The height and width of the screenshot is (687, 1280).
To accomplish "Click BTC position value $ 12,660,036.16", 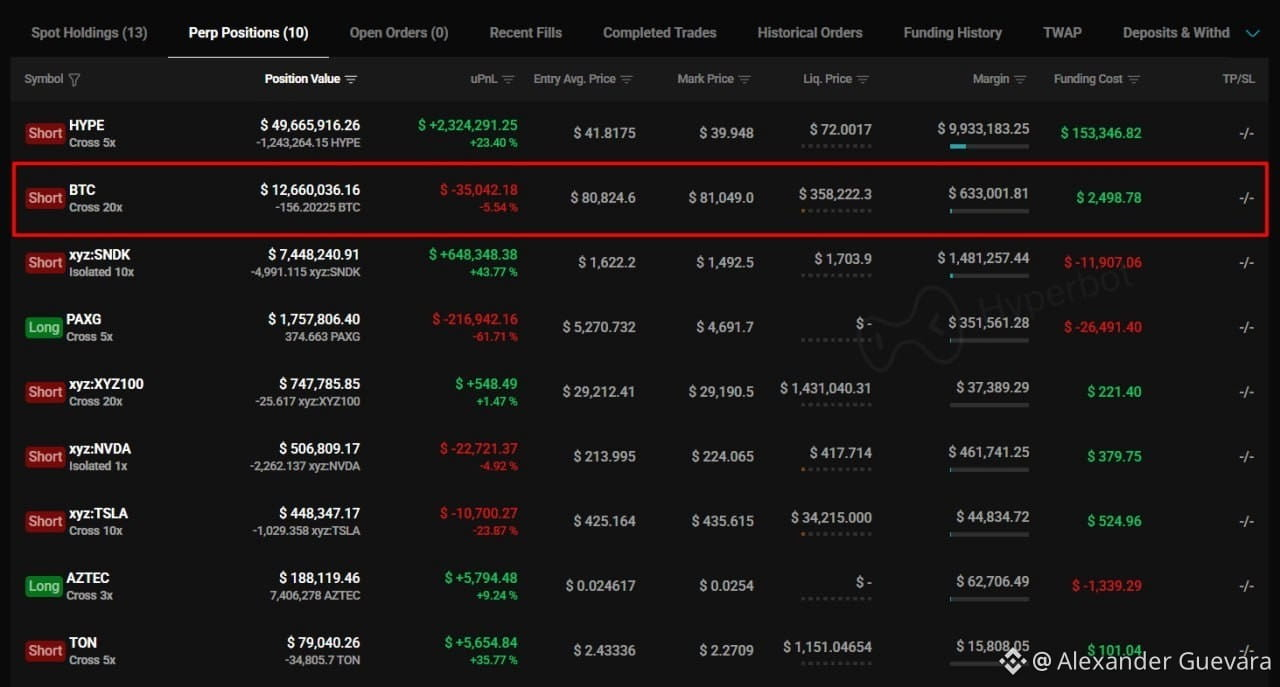I will [310, 190].
